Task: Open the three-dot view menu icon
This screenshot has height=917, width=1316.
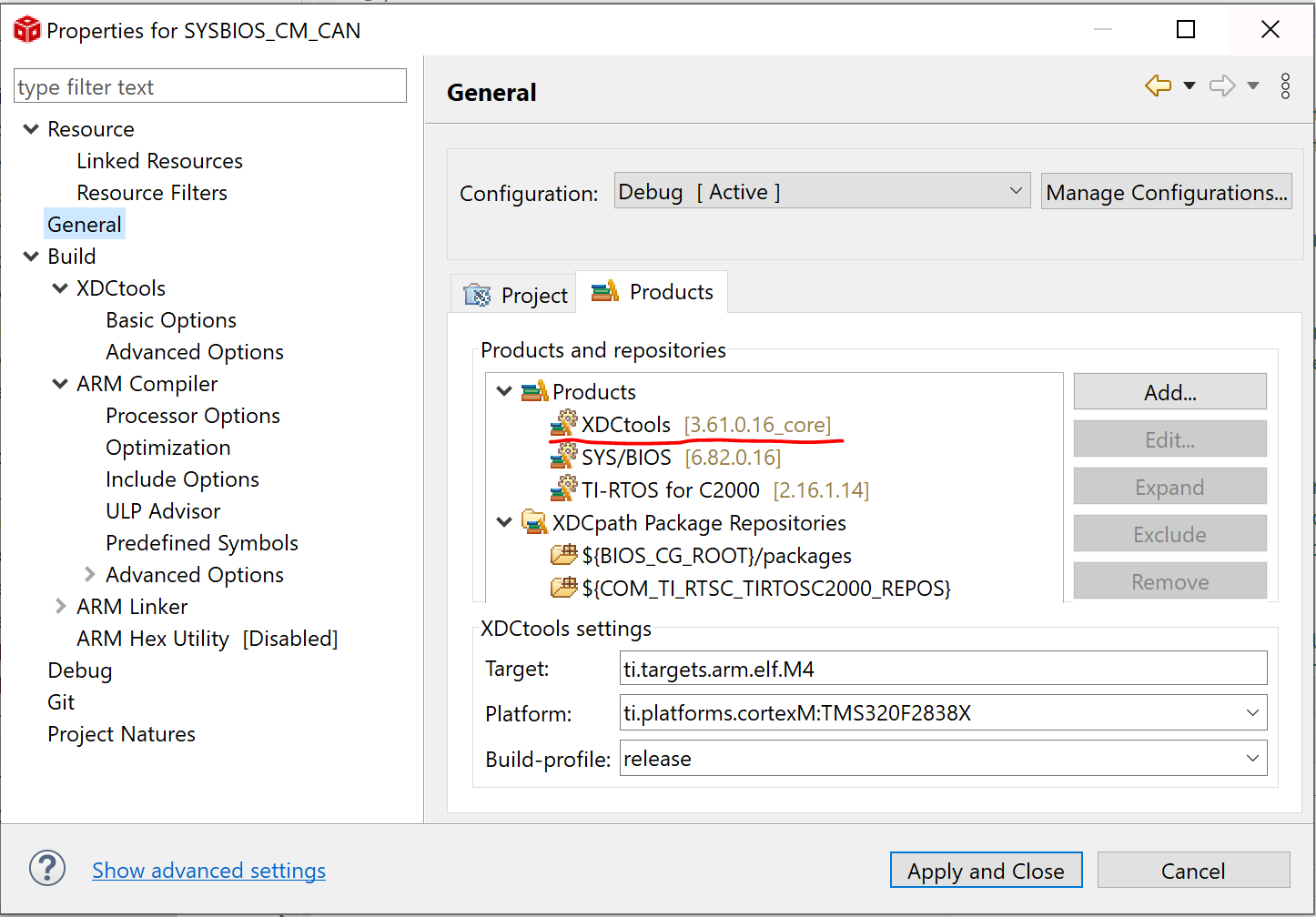Action: [x=1285, y=86]
